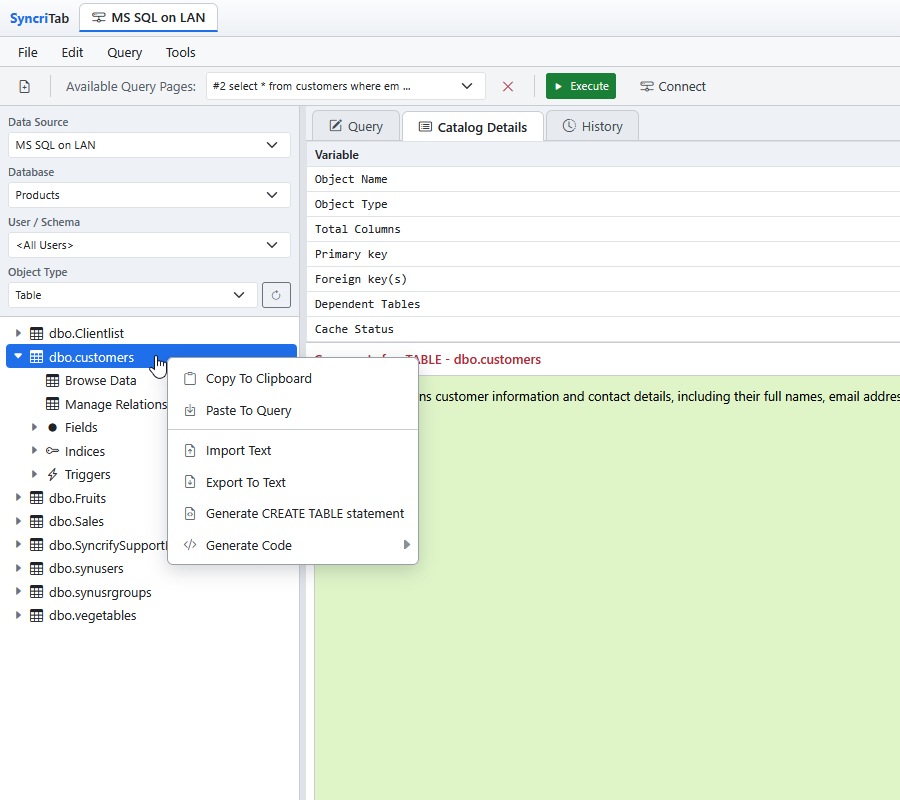Choose Copy To Clipboard menu entry
Viewport: 900px width, 800px height.
point(293,379)
